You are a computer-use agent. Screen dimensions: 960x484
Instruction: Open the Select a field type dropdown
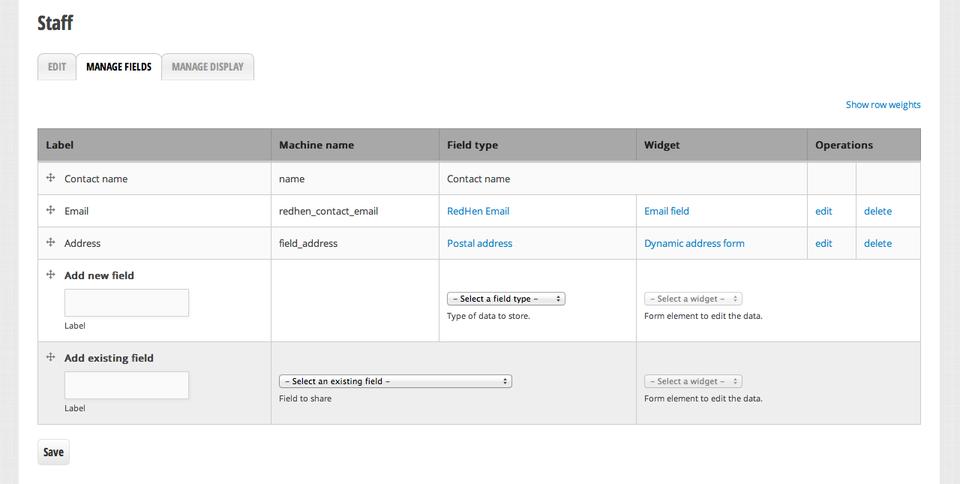coord(506,299)
